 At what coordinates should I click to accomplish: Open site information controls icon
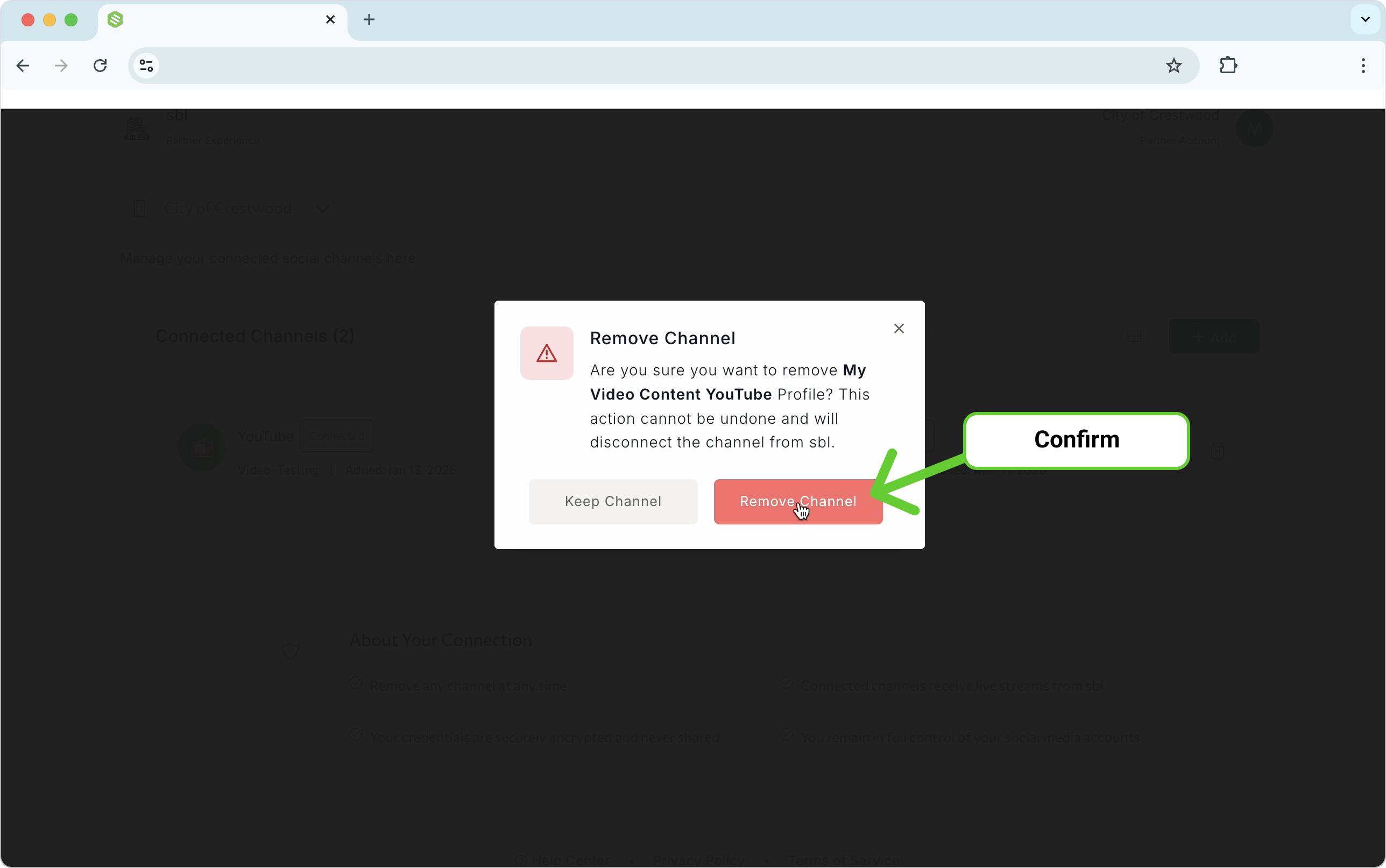click(x=146, y=66)
